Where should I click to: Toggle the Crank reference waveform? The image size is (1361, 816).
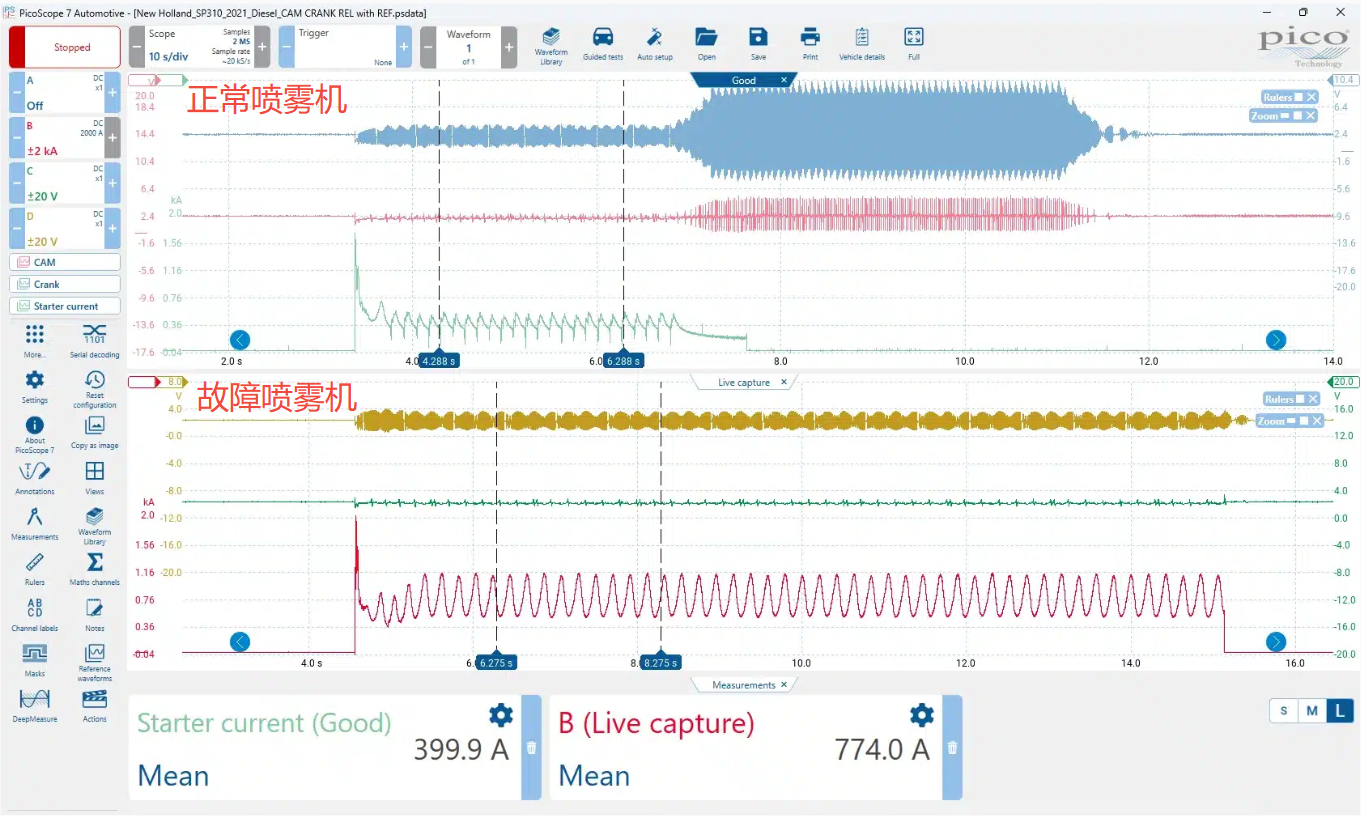tap(65, 284)
